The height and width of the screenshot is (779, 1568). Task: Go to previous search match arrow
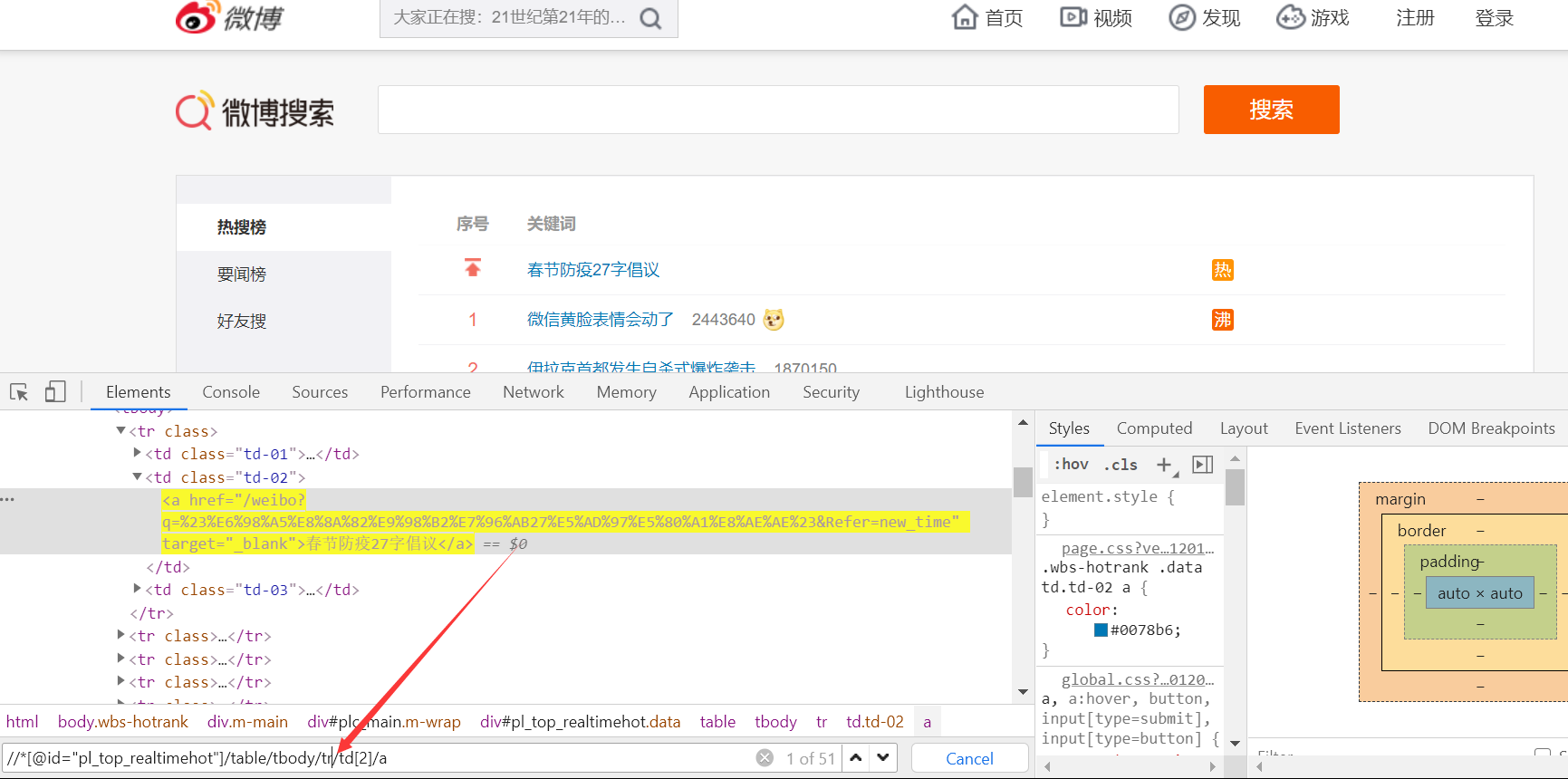(x=856, y=758)
